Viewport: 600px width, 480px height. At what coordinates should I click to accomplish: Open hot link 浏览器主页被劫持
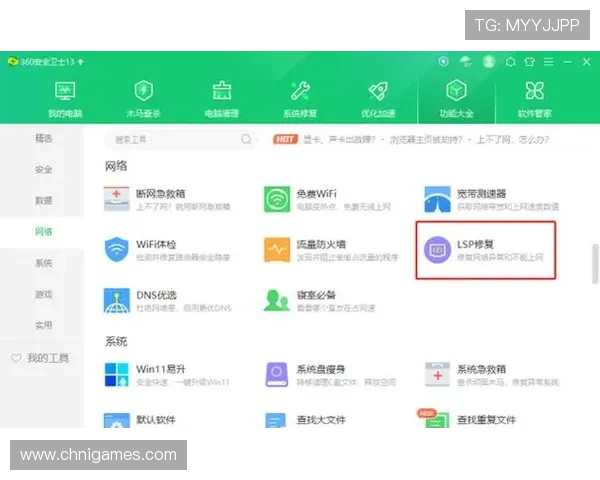[426, 139]
